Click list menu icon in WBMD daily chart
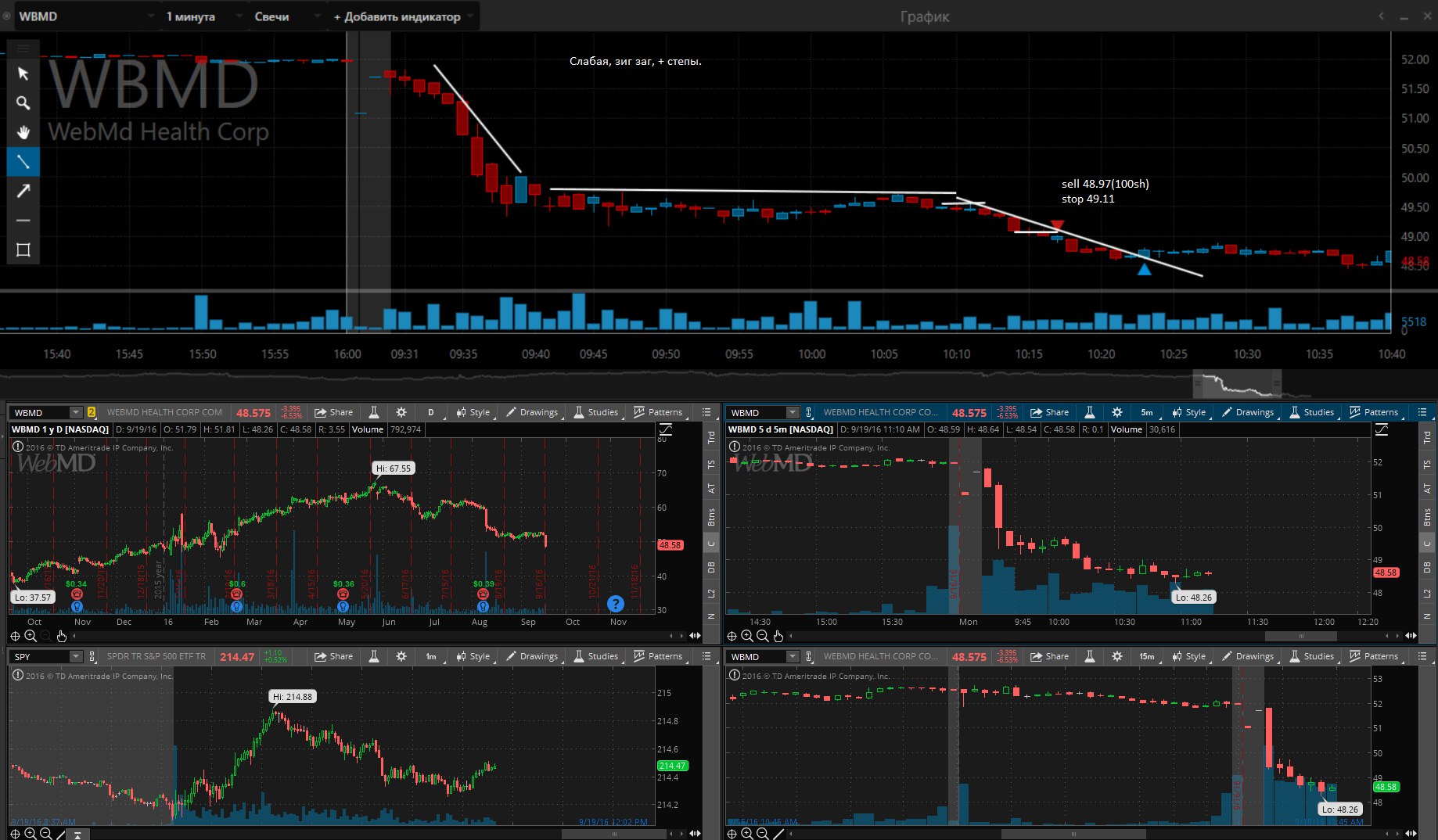Viewport: 1438px width, 840px height. (706, 412)
